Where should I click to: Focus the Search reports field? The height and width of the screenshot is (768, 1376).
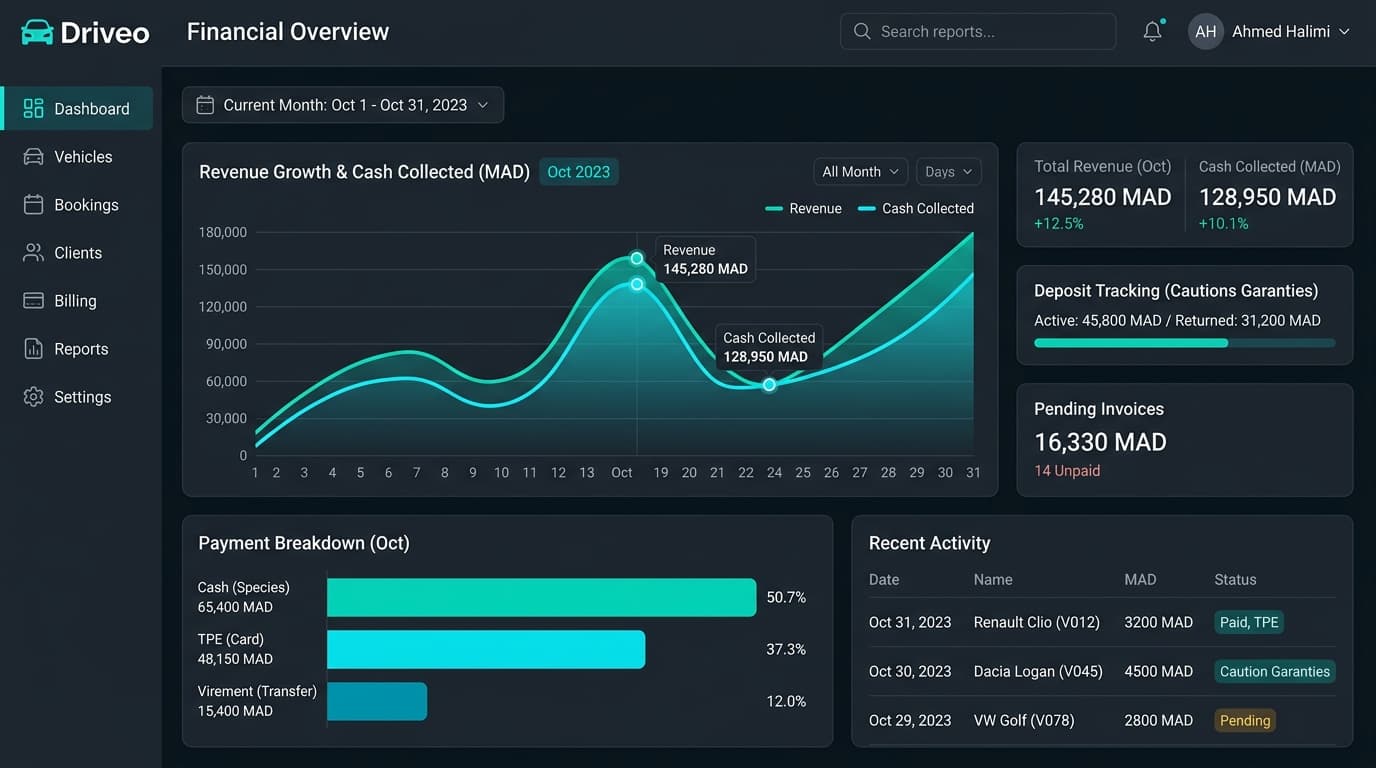pos(978,31)
